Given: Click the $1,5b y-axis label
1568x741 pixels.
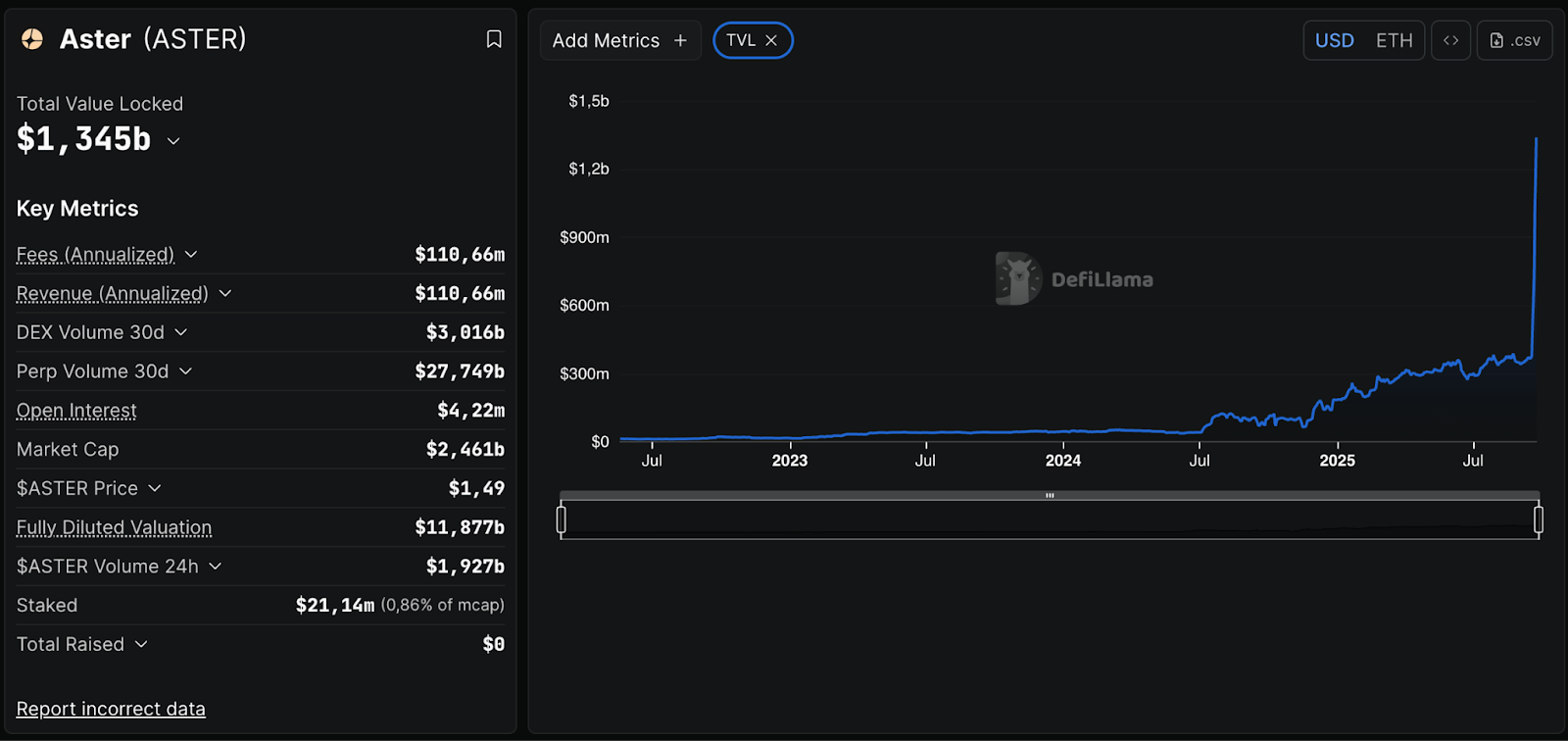Looking at the screenshot, I should tap(589, 101).
